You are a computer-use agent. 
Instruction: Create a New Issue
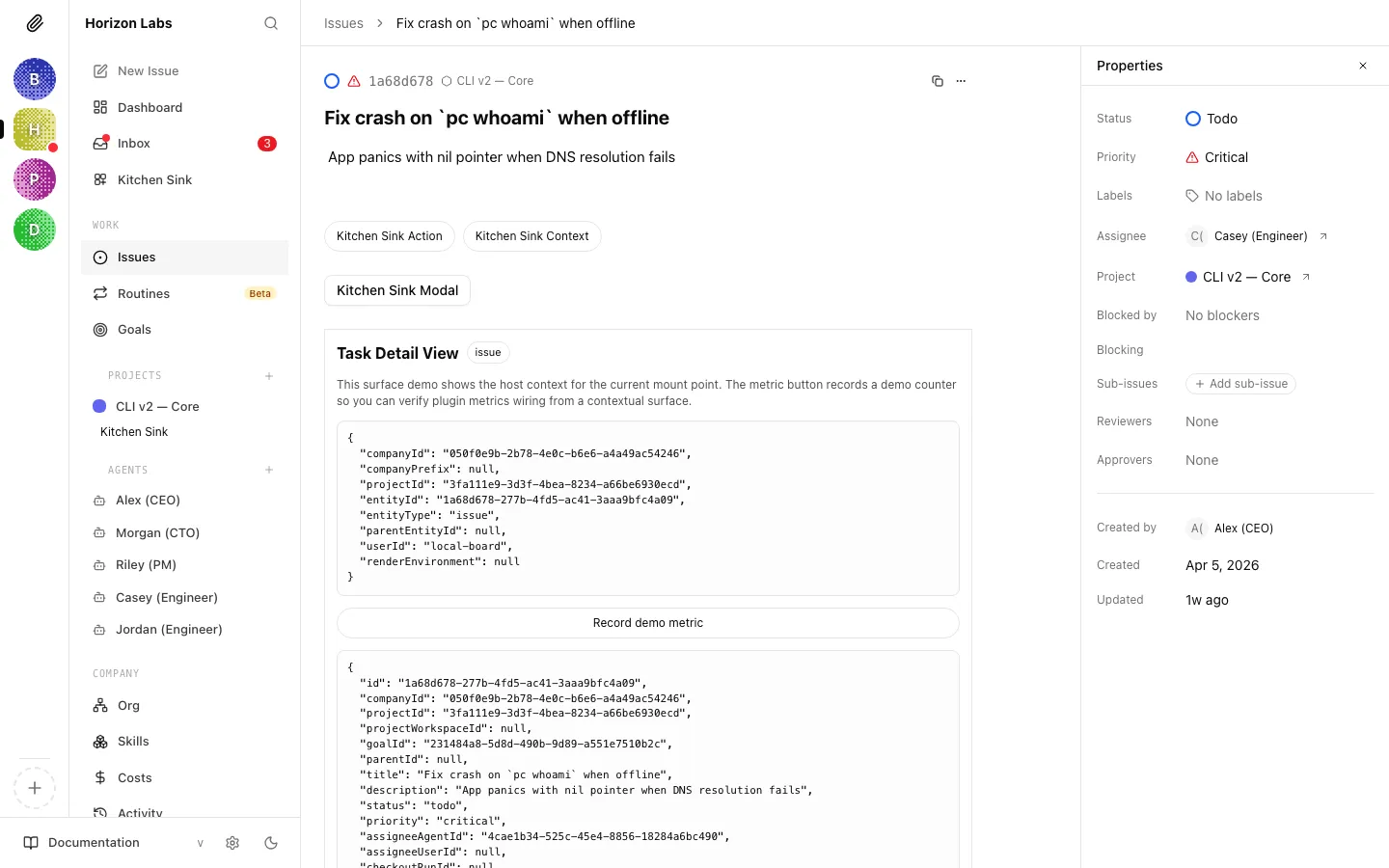[184, 71]
